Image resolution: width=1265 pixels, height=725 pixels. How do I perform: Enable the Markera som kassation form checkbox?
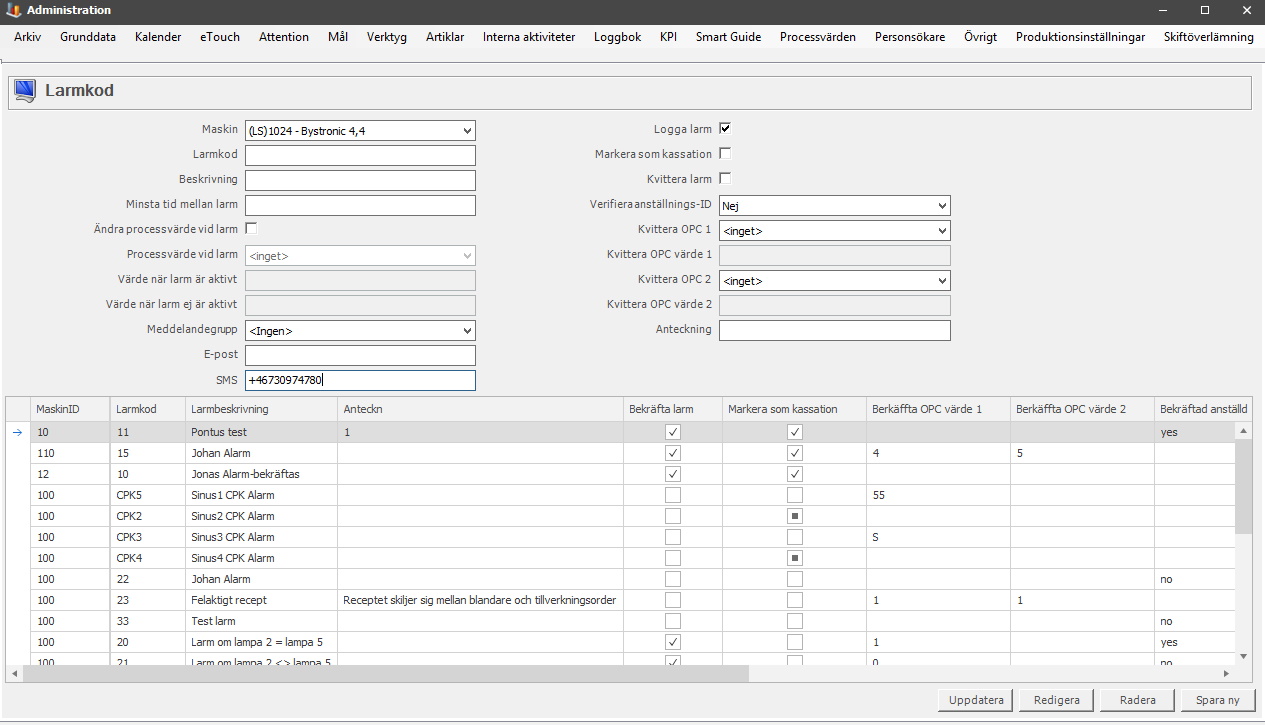(725, 154)
